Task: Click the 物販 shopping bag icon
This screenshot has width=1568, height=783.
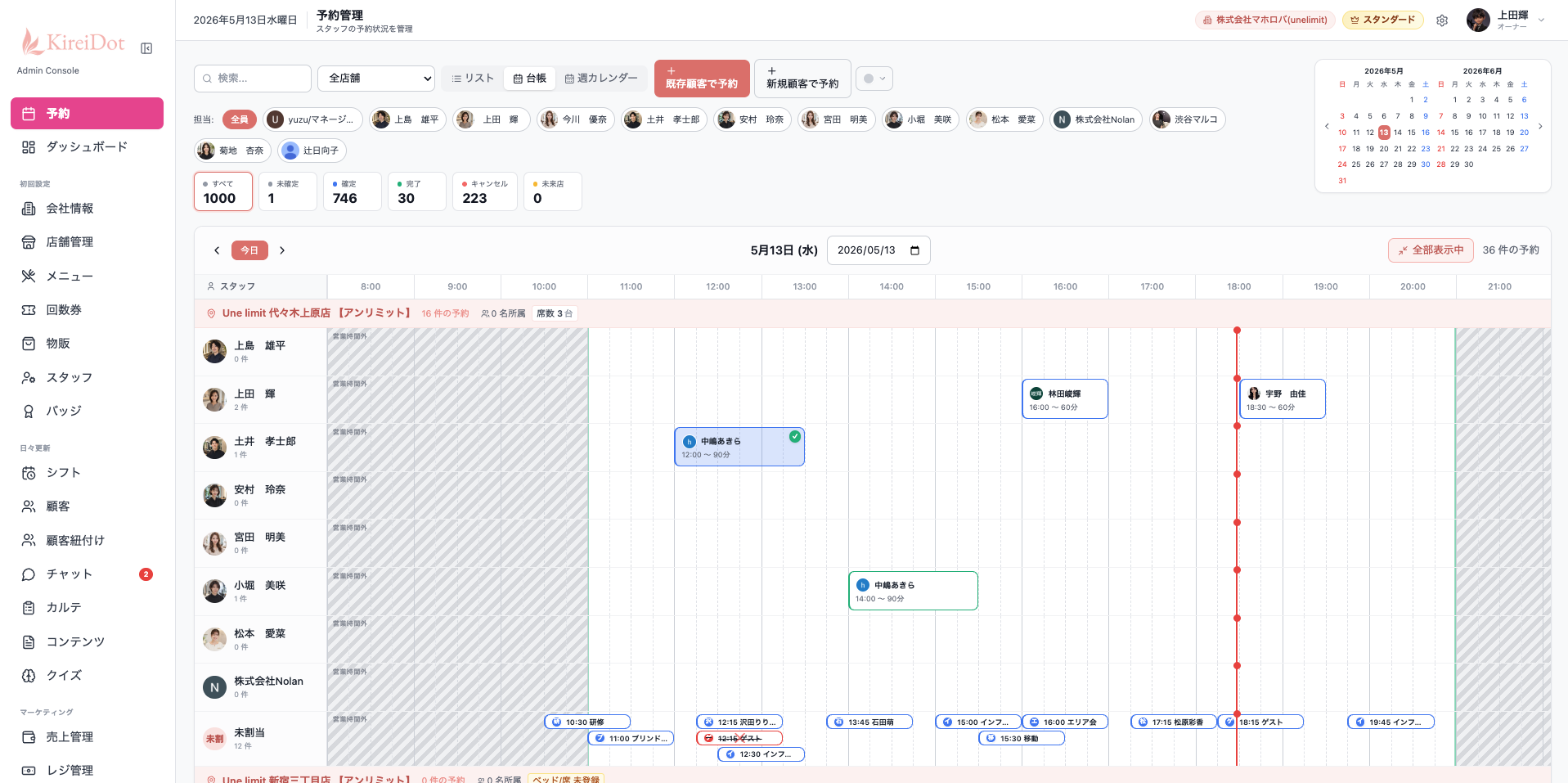Action: click(x=29, y=344)
